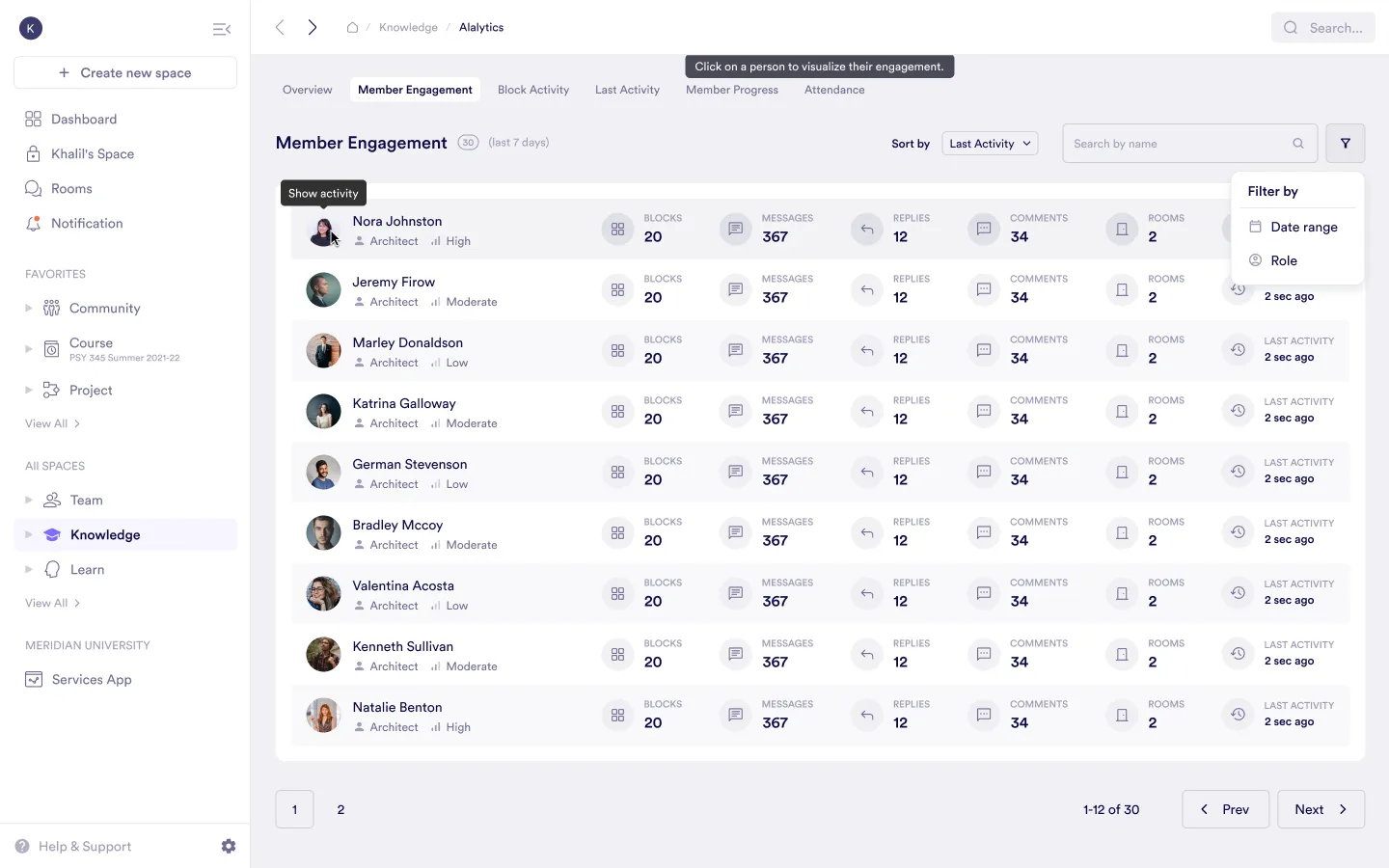Go to the next page with Next
Viewport: 1389px width, 868px height.
1321,809
